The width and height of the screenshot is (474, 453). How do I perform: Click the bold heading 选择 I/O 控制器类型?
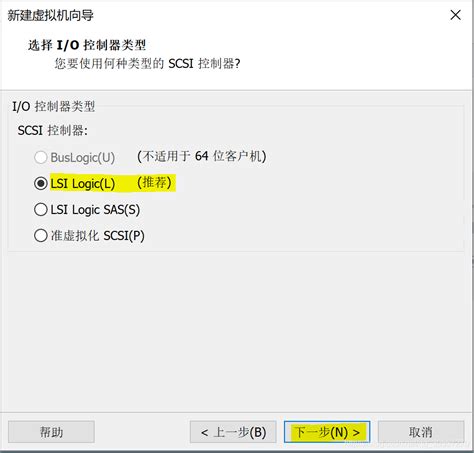coord(87,45)
